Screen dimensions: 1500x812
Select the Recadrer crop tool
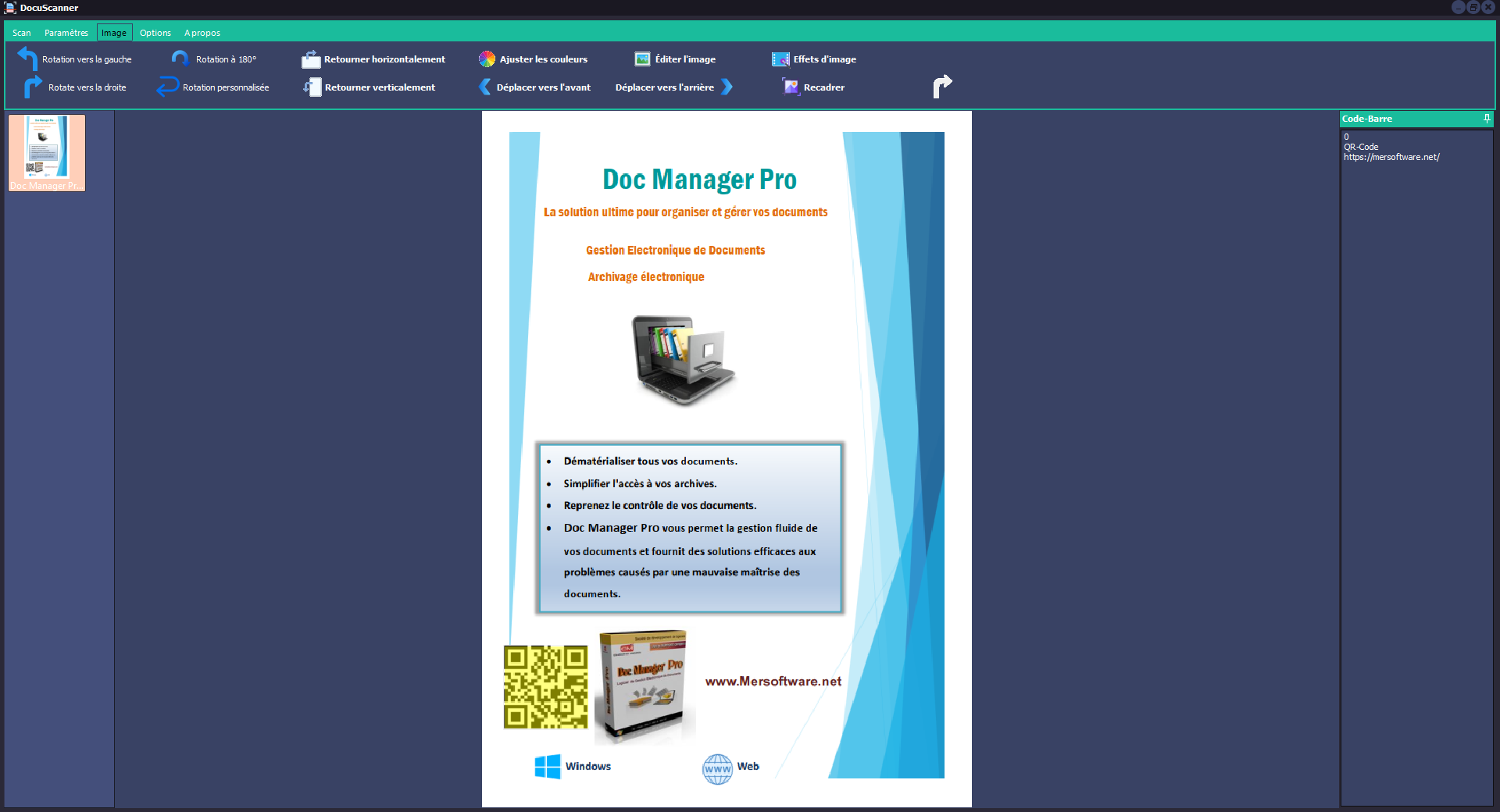point(791,87)
